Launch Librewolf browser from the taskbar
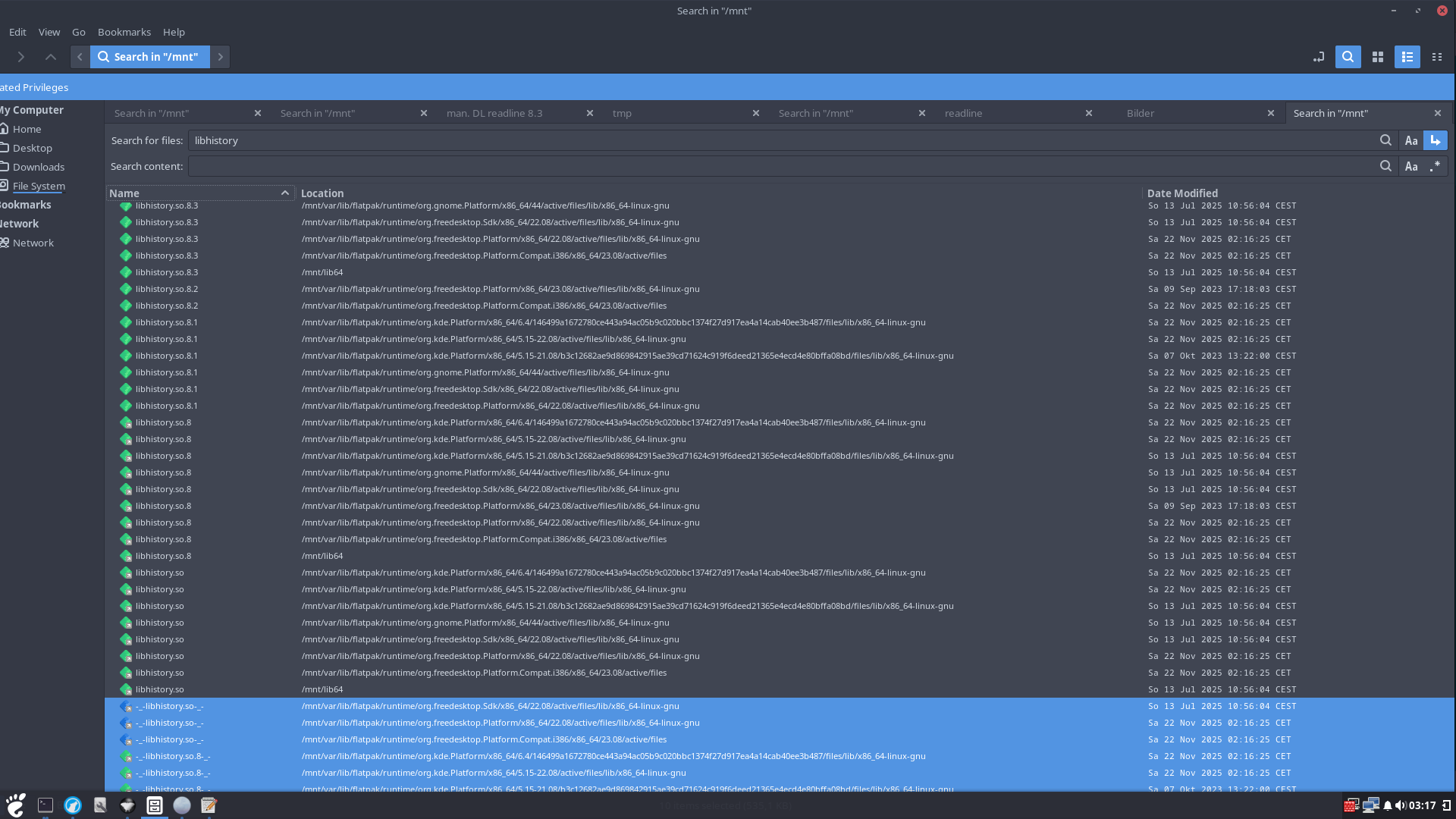The height and width of the screenshot is (819, 1456). pyautogui.click(x=73, y=805)
